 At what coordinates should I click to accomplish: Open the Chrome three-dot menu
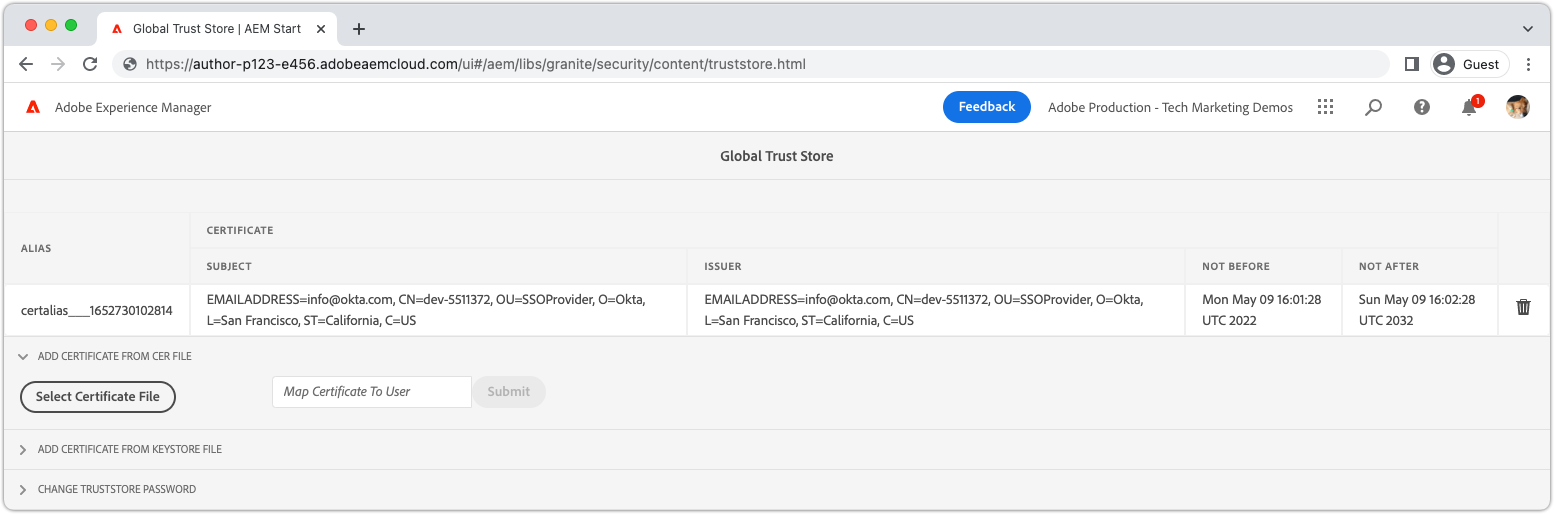coord(1529,64)
